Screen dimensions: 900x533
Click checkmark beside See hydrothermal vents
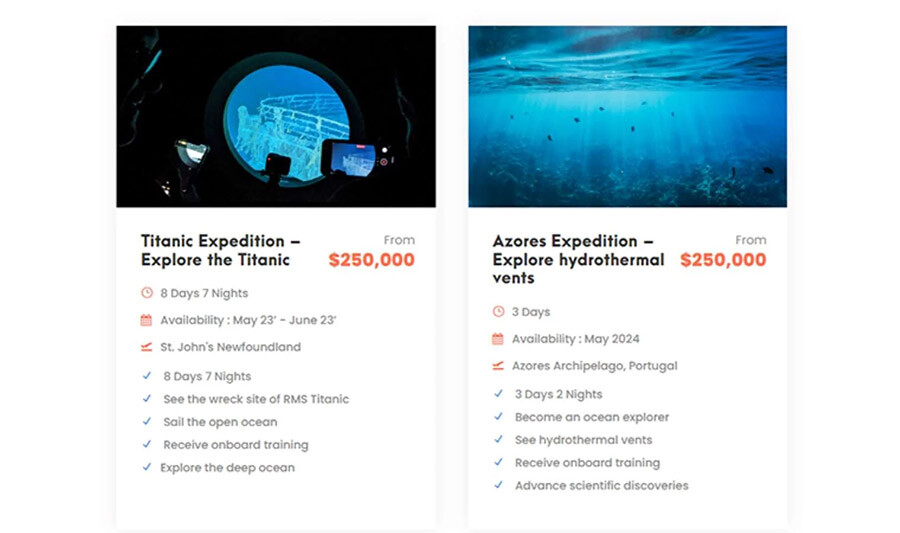pos(498,440)
